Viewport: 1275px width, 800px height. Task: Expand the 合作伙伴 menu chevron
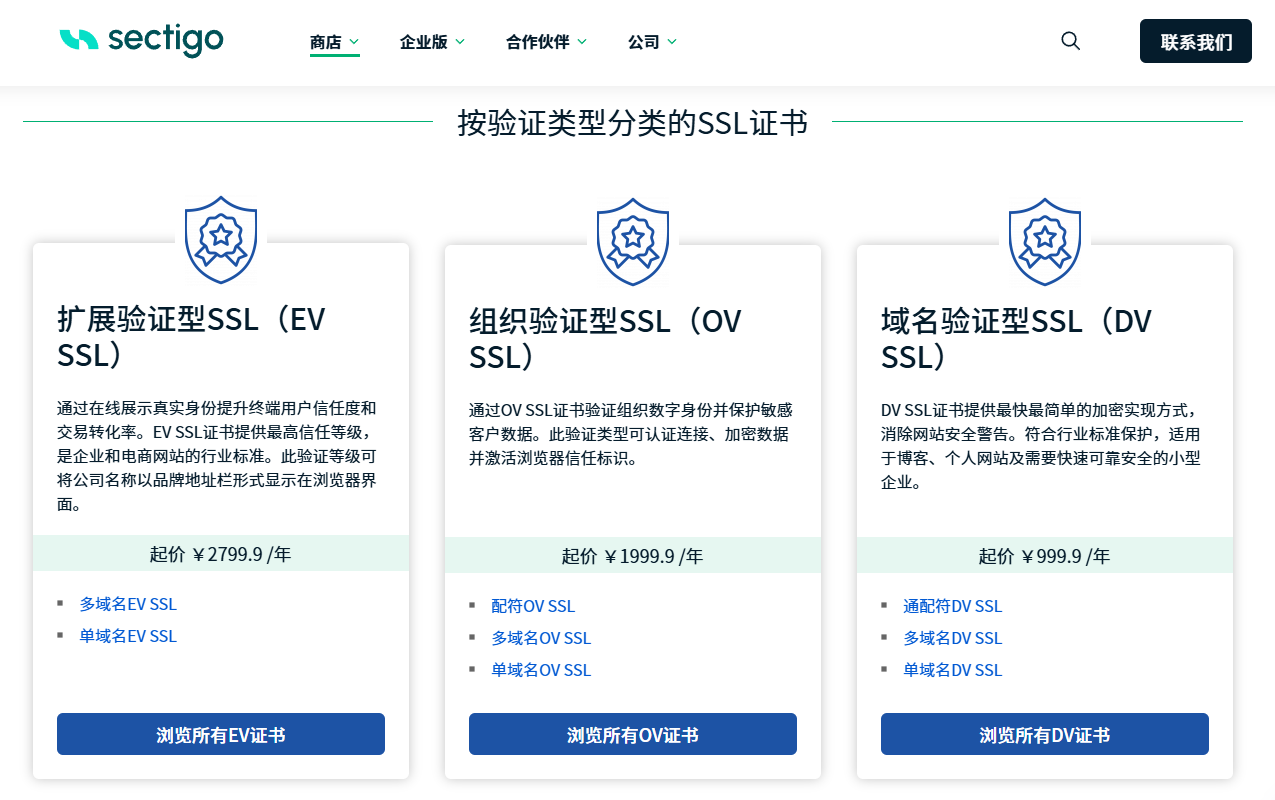tap(582, 42)
